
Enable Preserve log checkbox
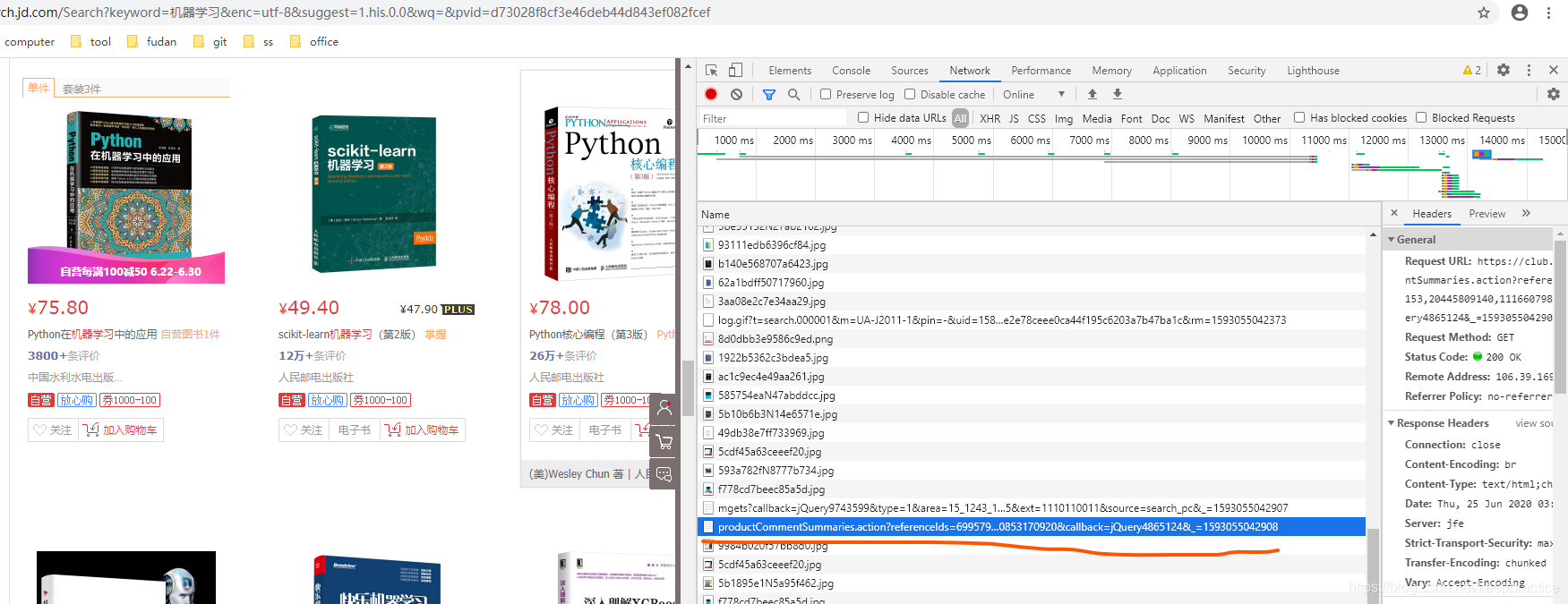pyautogui.click(x=826, y=94)
